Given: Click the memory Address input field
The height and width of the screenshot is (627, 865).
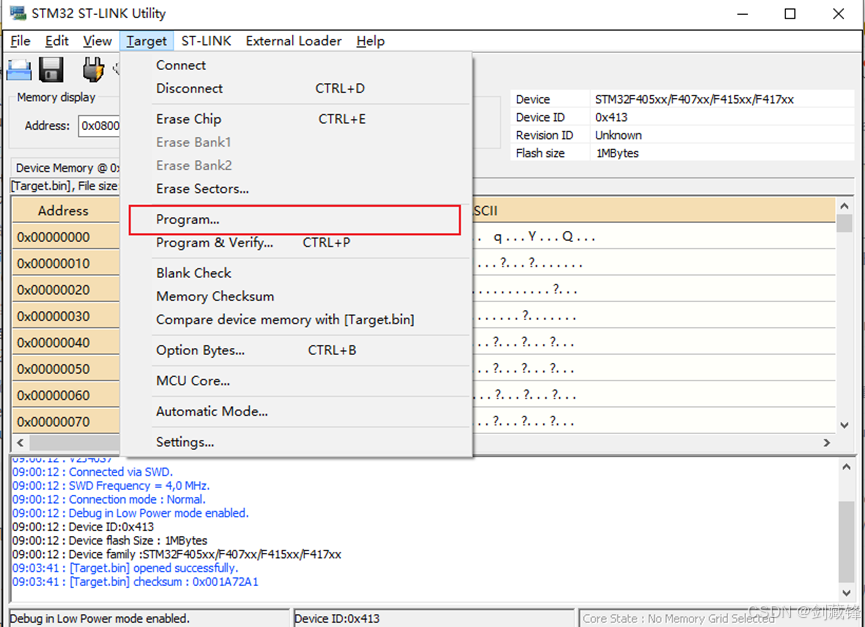Looking at the screenshot, I should click(99, 126).
